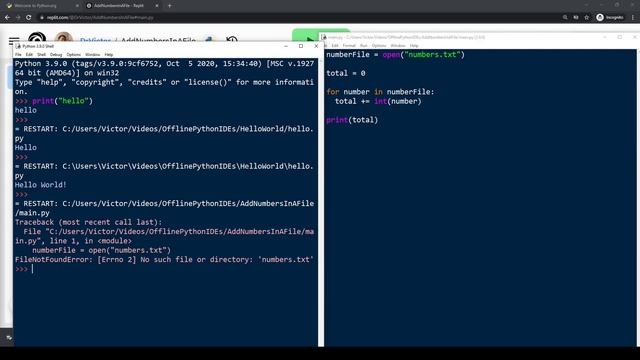640x360 pixels.
Task: Open the Run menu in main.py editor
Action: coord(364,46)
